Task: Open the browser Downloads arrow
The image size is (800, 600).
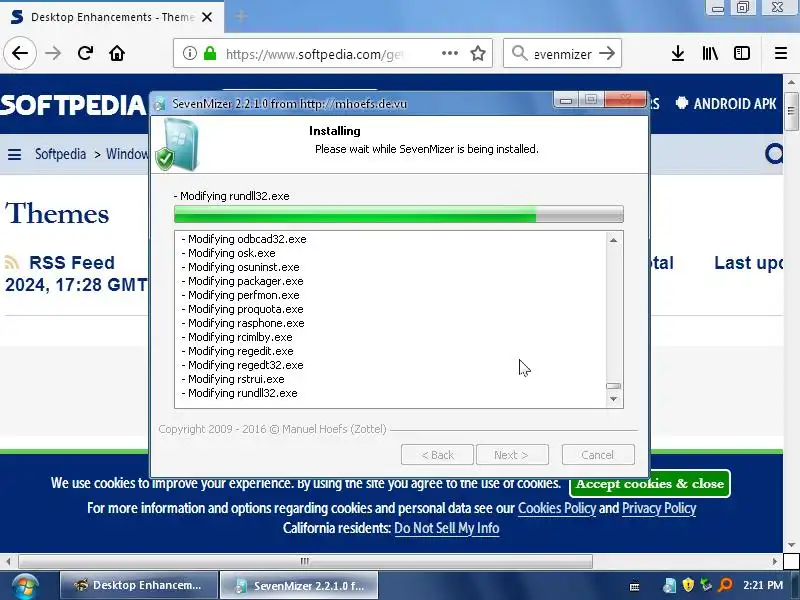Action: coord(678,53)
